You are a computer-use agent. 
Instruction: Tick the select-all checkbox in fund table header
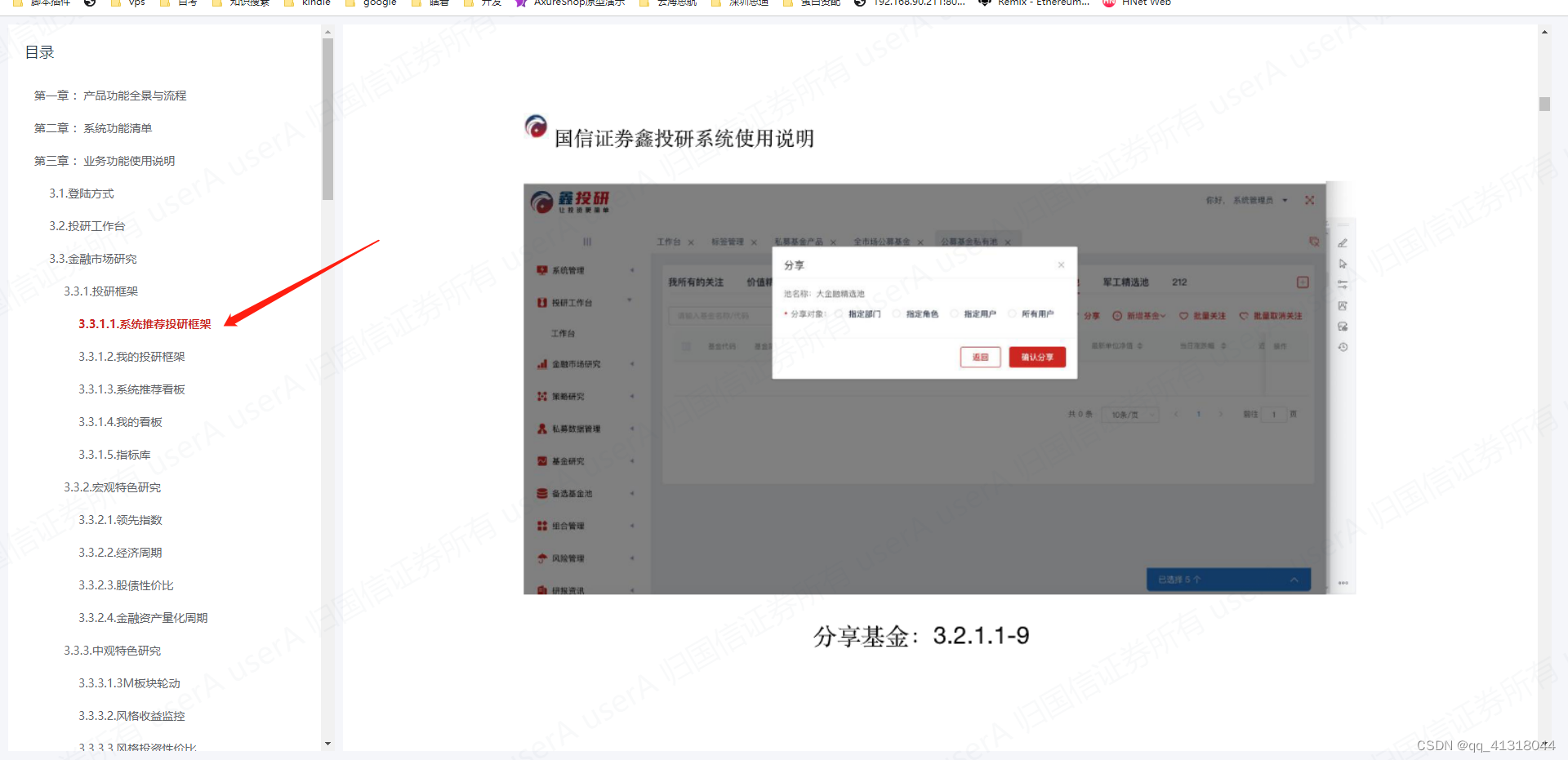[684, 346]
